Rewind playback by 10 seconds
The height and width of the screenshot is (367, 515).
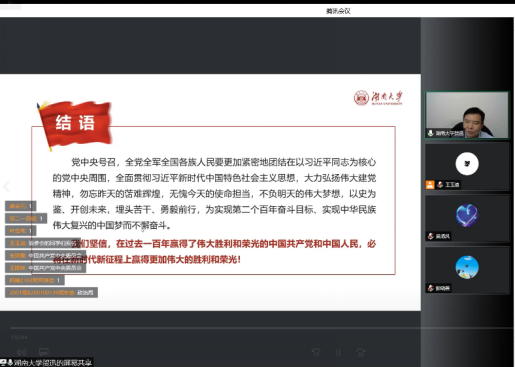(x=316, y=352)
